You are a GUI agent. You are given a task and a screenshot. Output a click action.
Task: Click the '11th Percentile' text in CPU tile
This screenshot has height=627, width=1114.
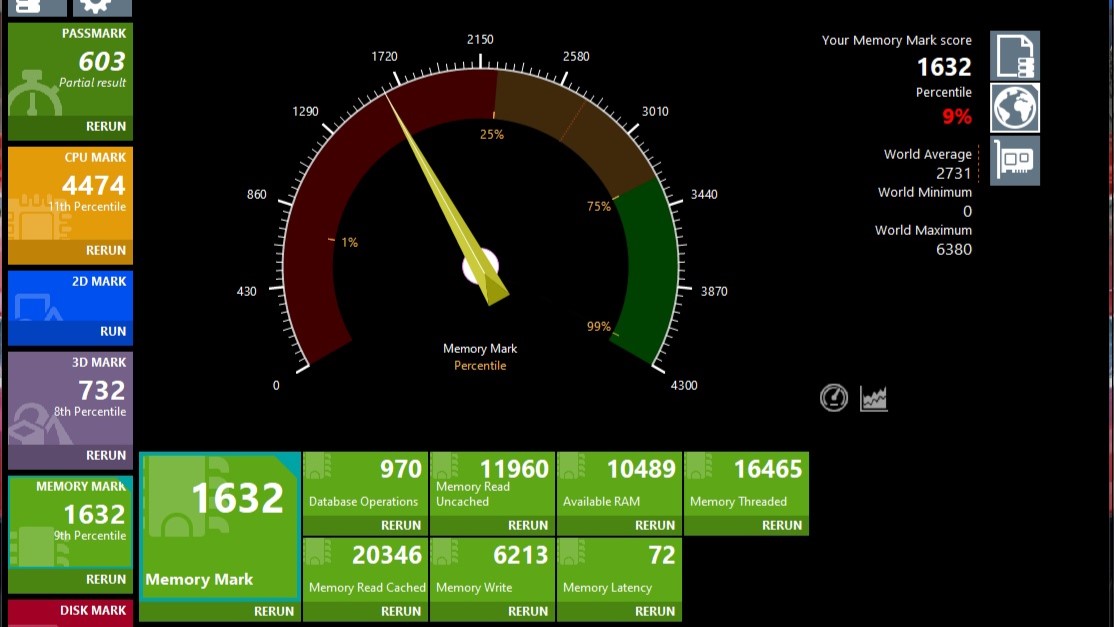pyautogui.click(x=87, y=207)
